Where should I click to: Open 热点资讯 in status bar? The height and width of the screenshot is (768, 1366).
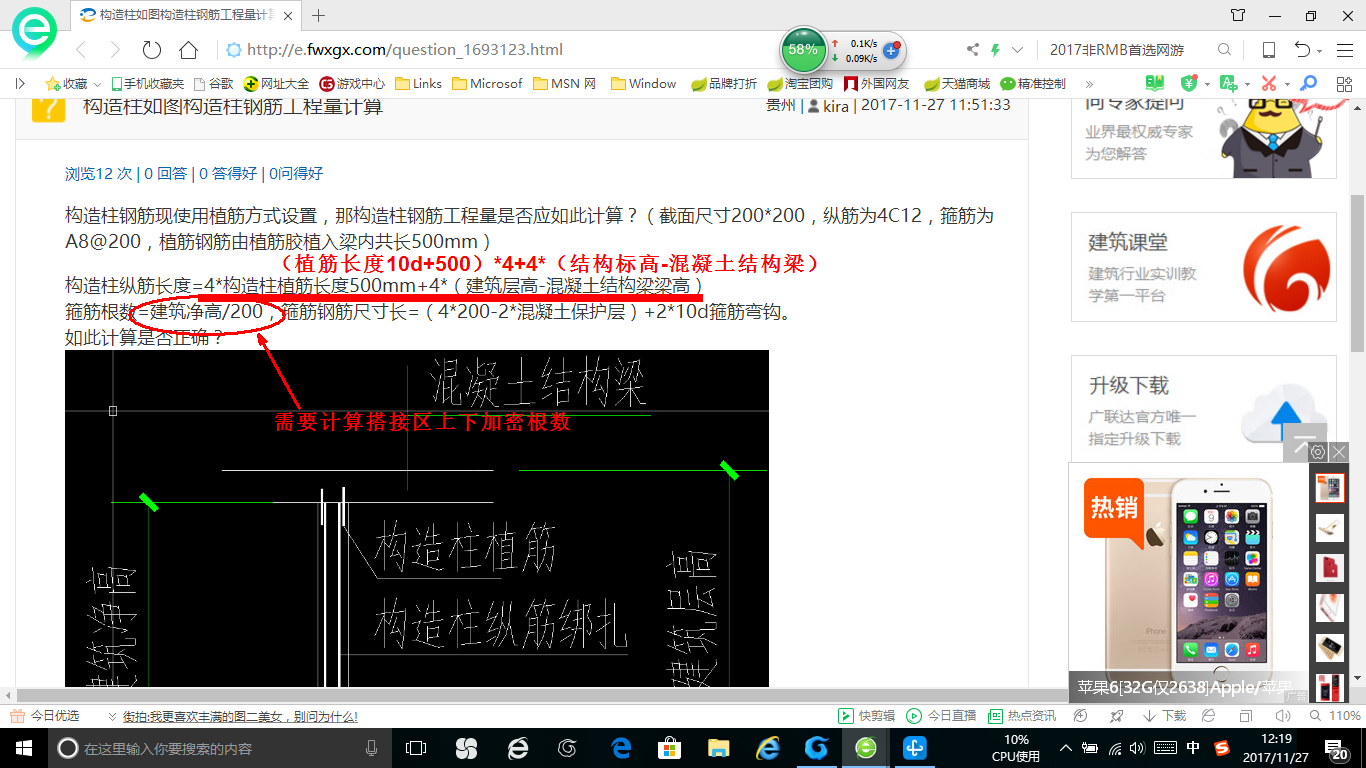(x=1021, y=716)
